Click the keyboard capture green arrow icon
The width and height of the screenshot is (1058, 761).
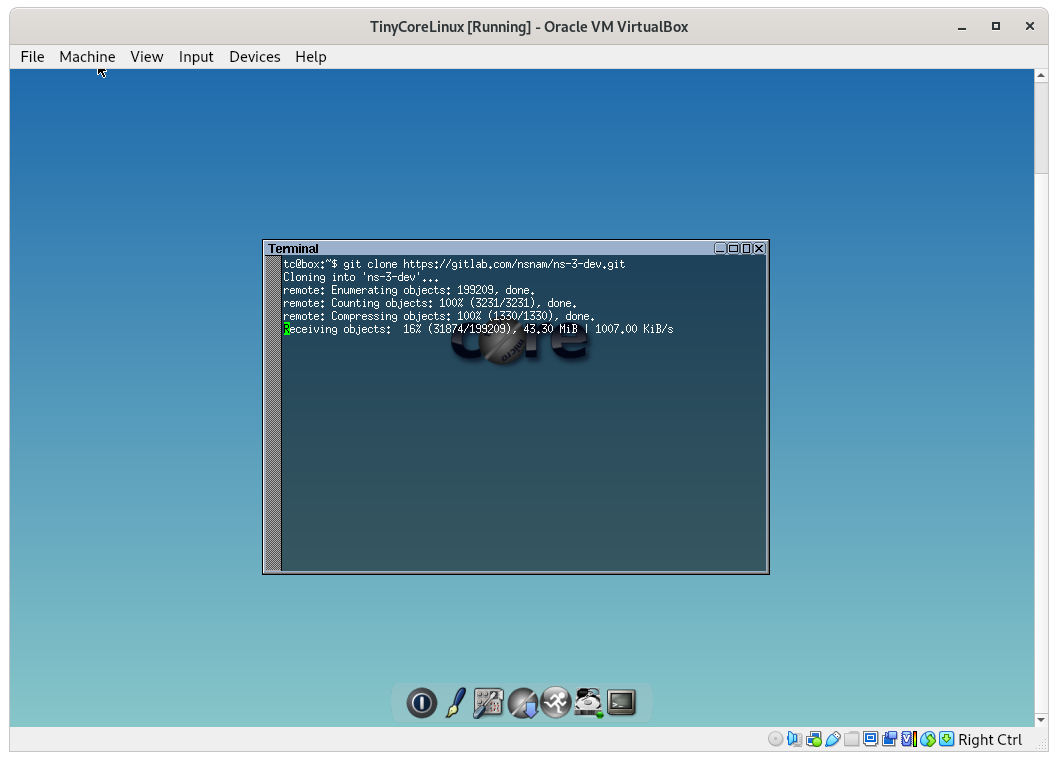pos(947,739)
